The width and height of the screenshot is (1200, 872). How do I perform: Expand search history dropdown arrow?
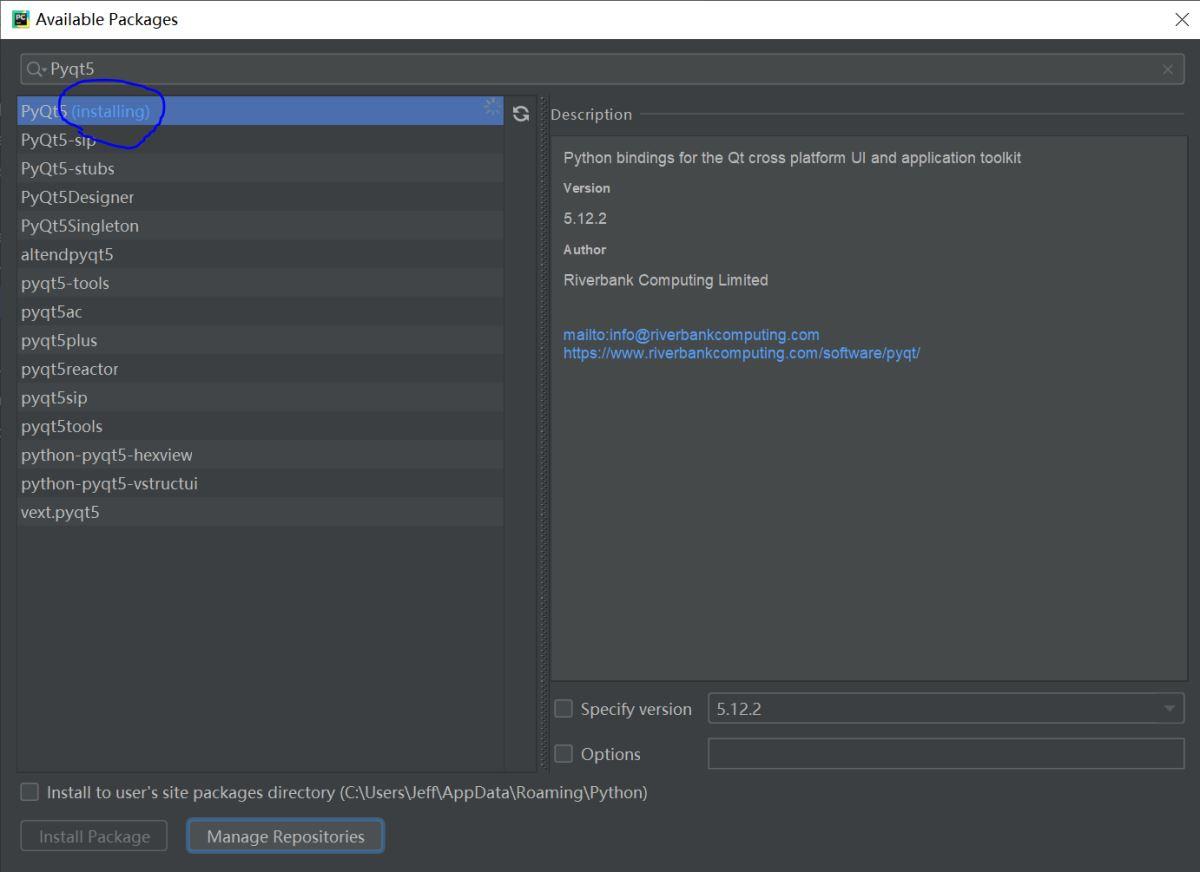[x=43, y=70]
